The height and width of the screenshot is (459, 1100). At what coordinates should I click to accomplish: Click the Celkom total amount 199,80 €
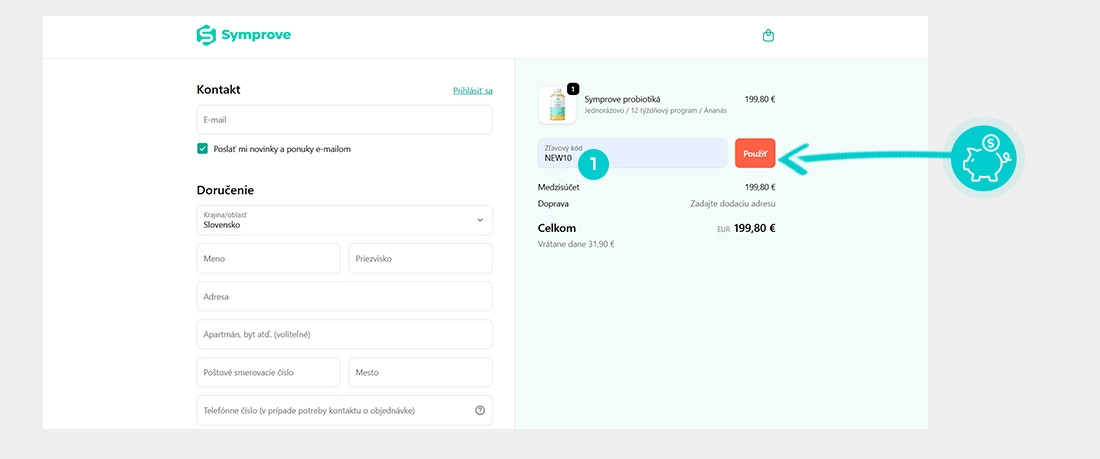[754, 228]
